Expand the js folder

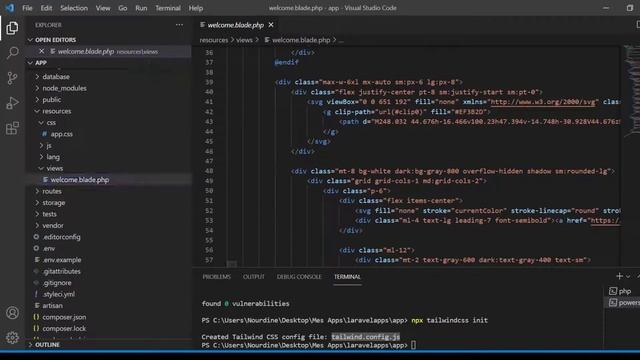tap(49, 145)
